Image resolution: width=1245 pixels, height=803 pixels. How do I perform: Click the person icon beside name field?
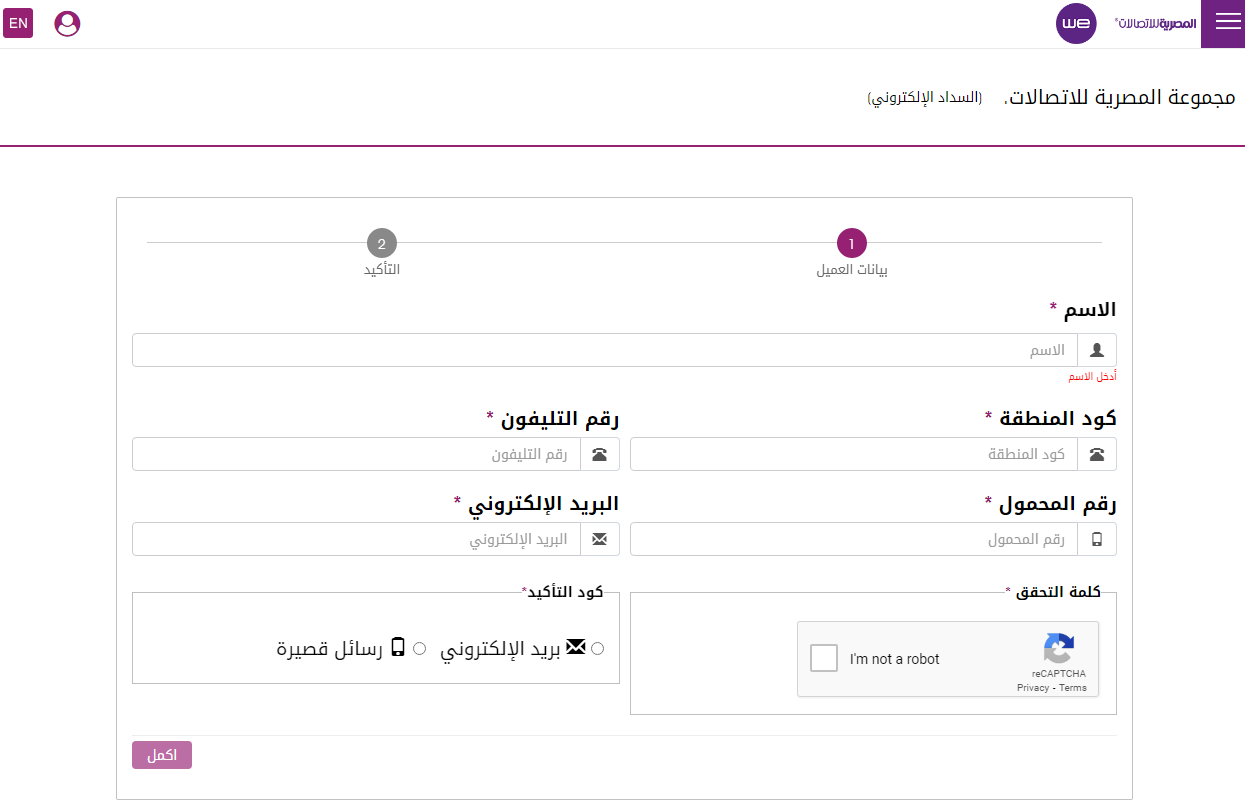coord(1097,351)
